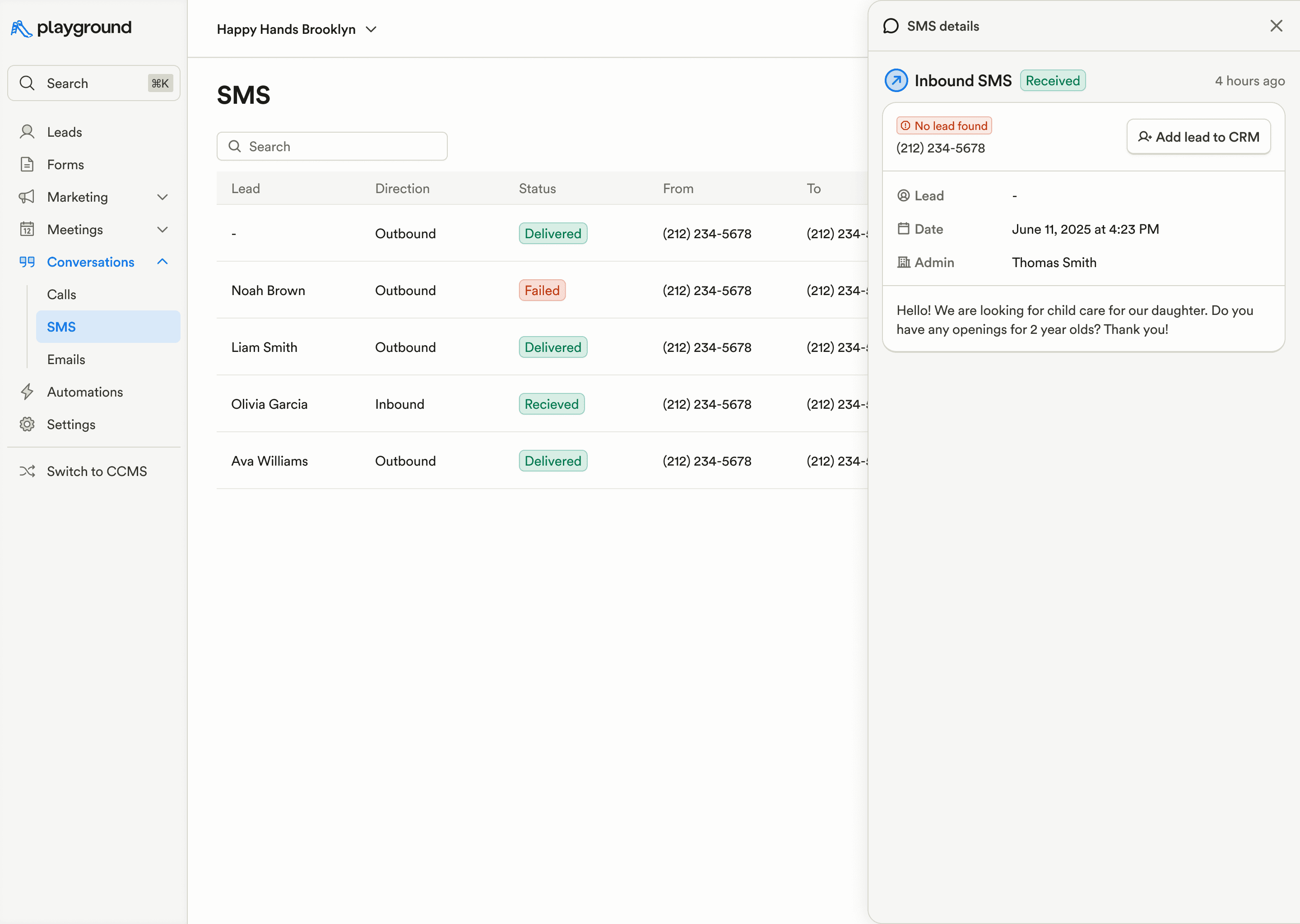Open the sidebar global Search box
The image size is (1300, 924).
(94, 83)
